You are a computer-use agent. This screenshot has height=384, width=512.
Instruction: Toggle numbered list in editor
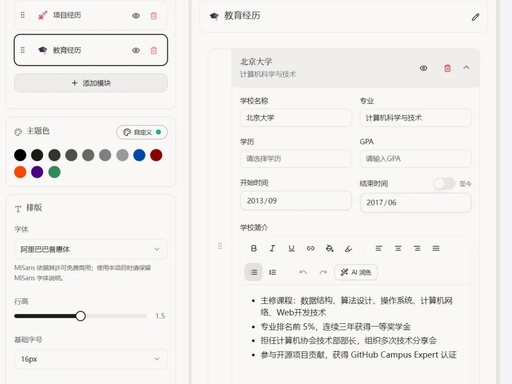(x=272, y=272)
